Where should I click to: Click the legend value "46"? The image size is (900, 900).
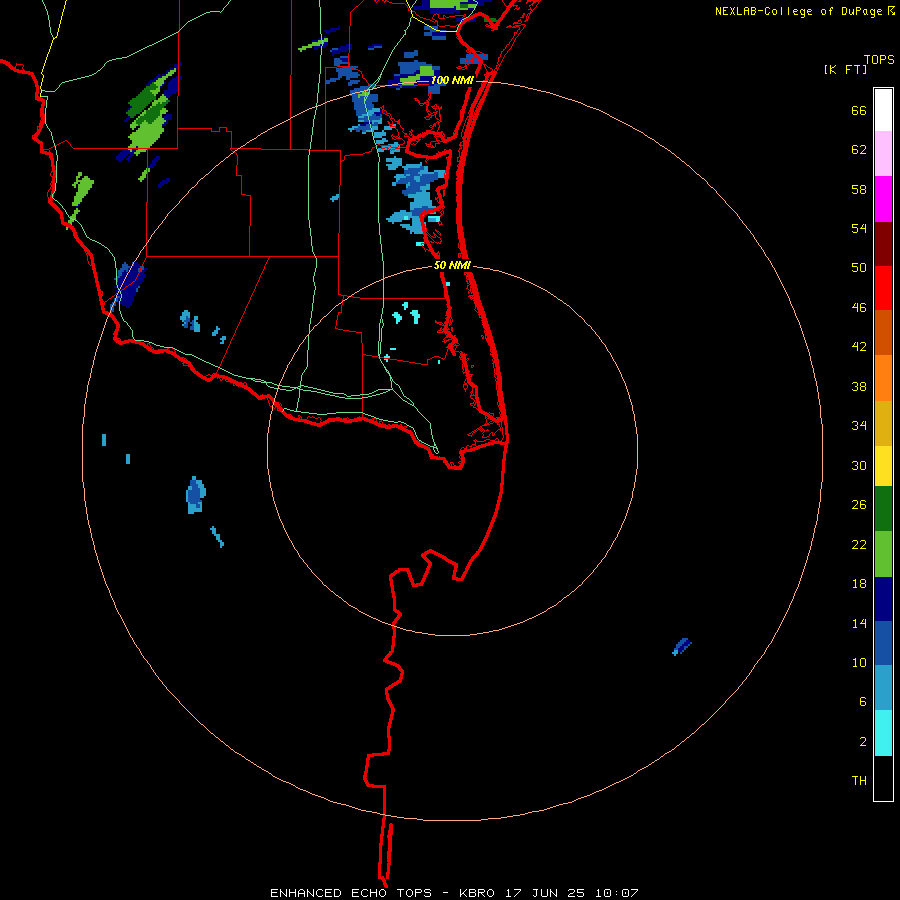[x=859, y=308]
